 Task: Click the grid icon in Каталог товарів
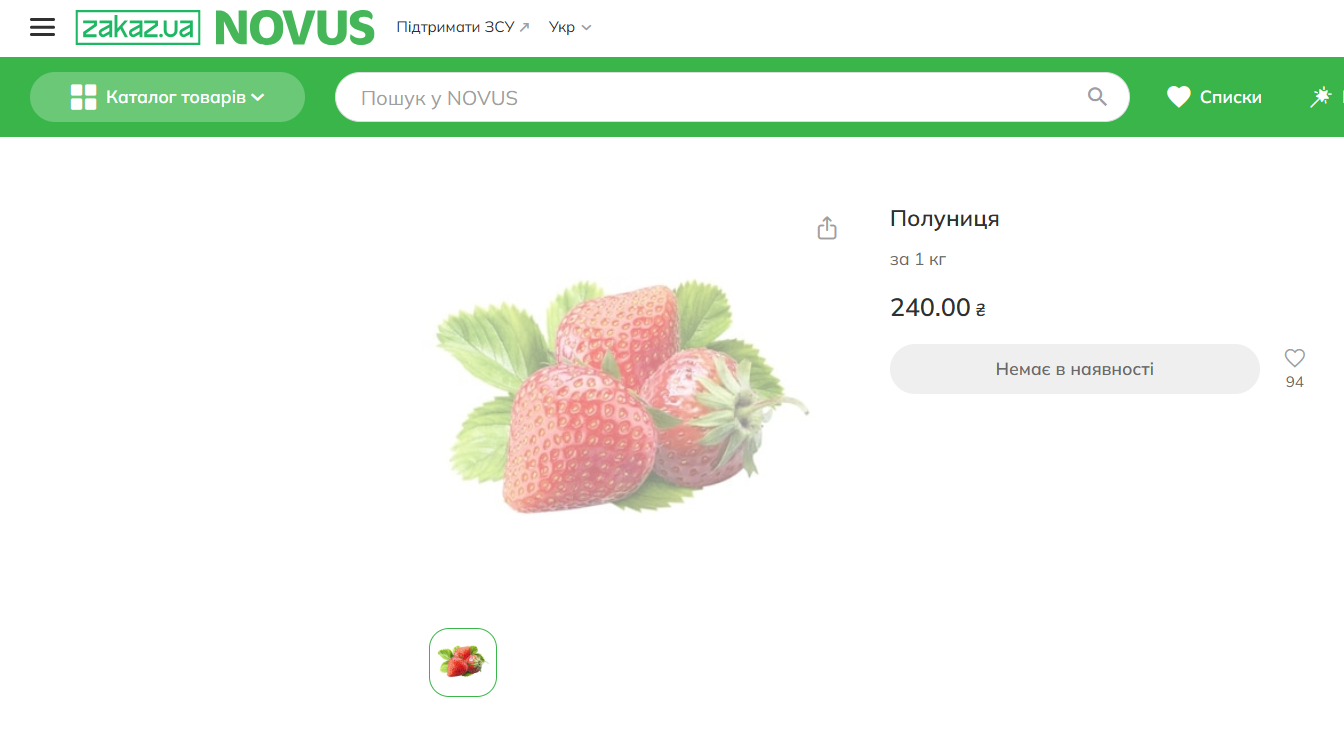pyautogui.click(x=83, y=97)
